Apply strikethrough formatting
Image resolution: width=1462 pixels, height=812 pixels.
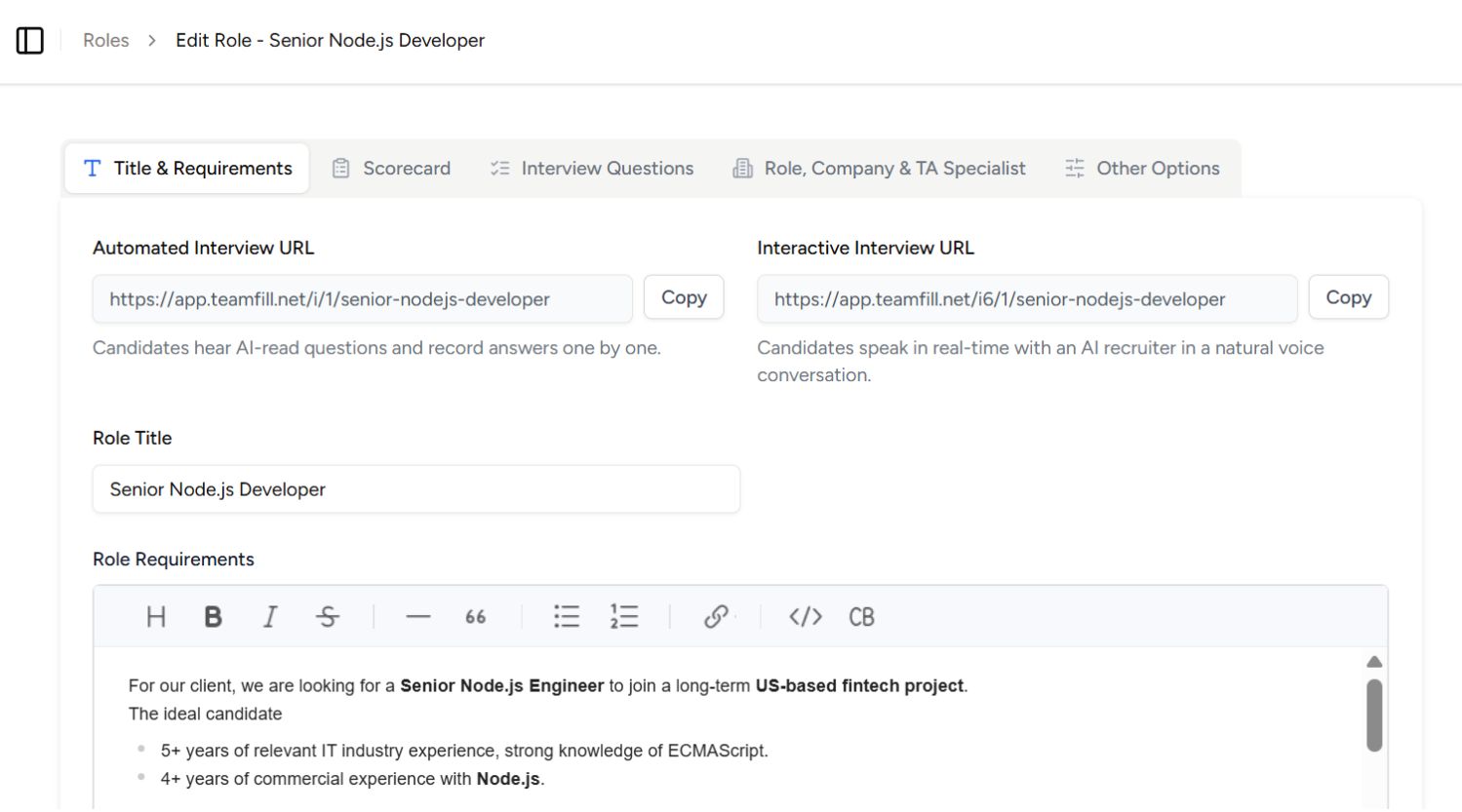click(328, 616)
